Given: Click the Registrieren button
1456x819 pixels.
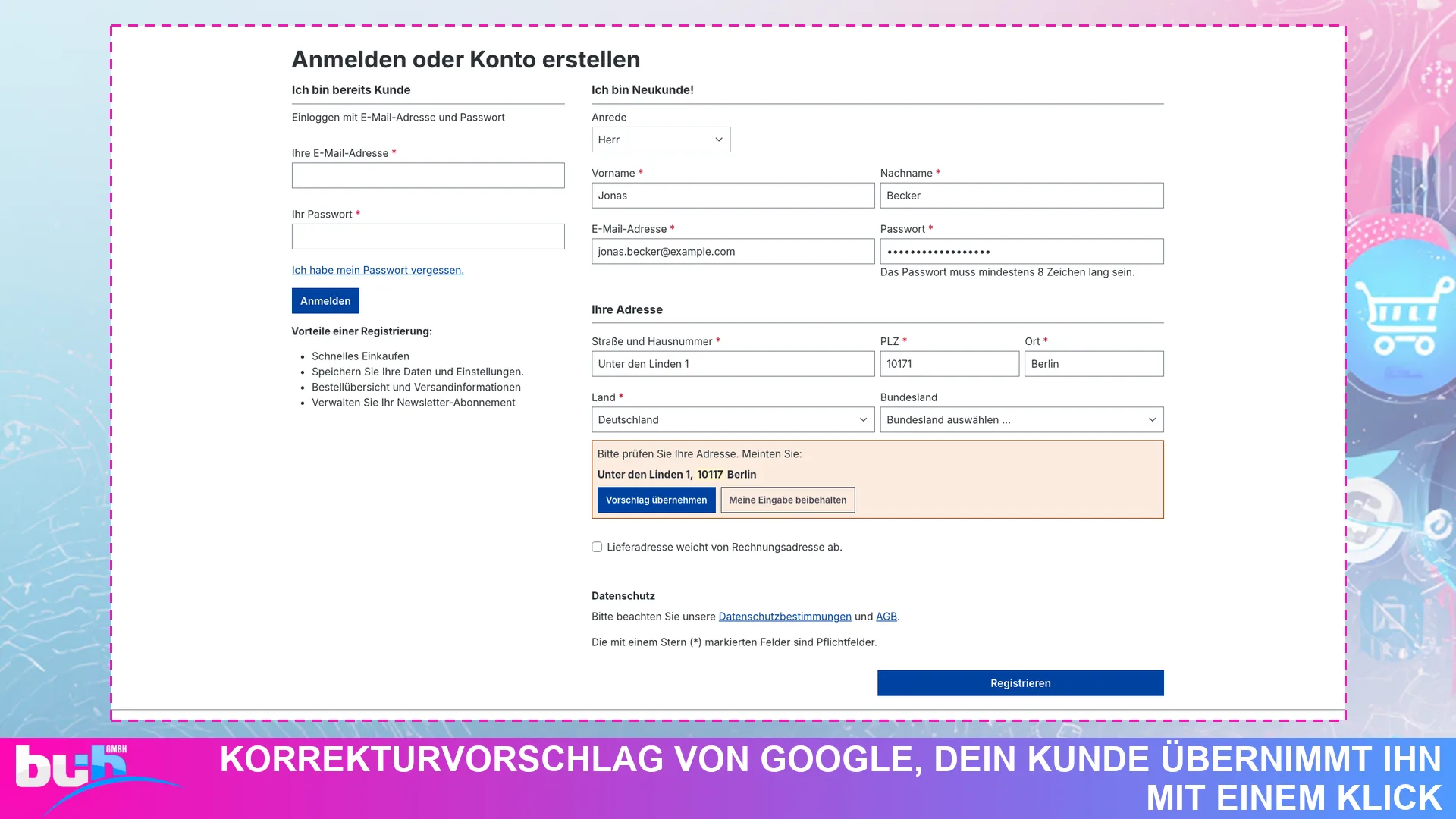Looking at the screenshot, I should pyautogui.click(x=1020, y=682).
